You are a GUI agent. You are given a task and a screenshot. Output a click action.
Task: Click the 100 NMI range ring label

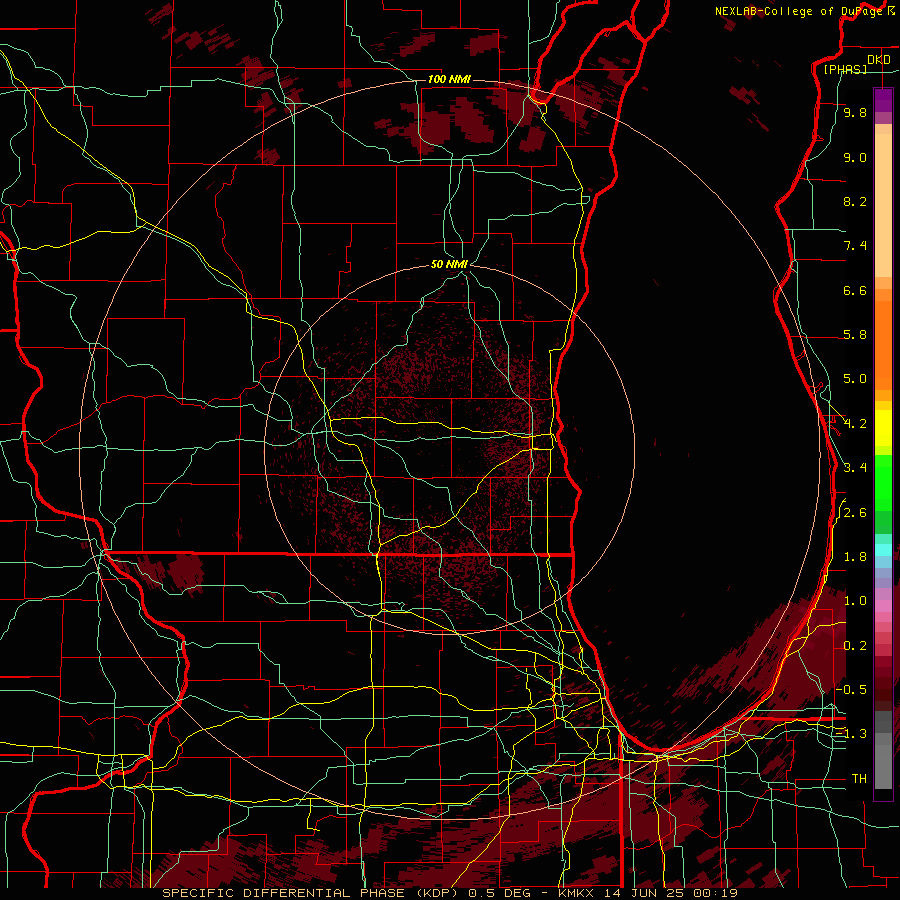pos(449,79)
